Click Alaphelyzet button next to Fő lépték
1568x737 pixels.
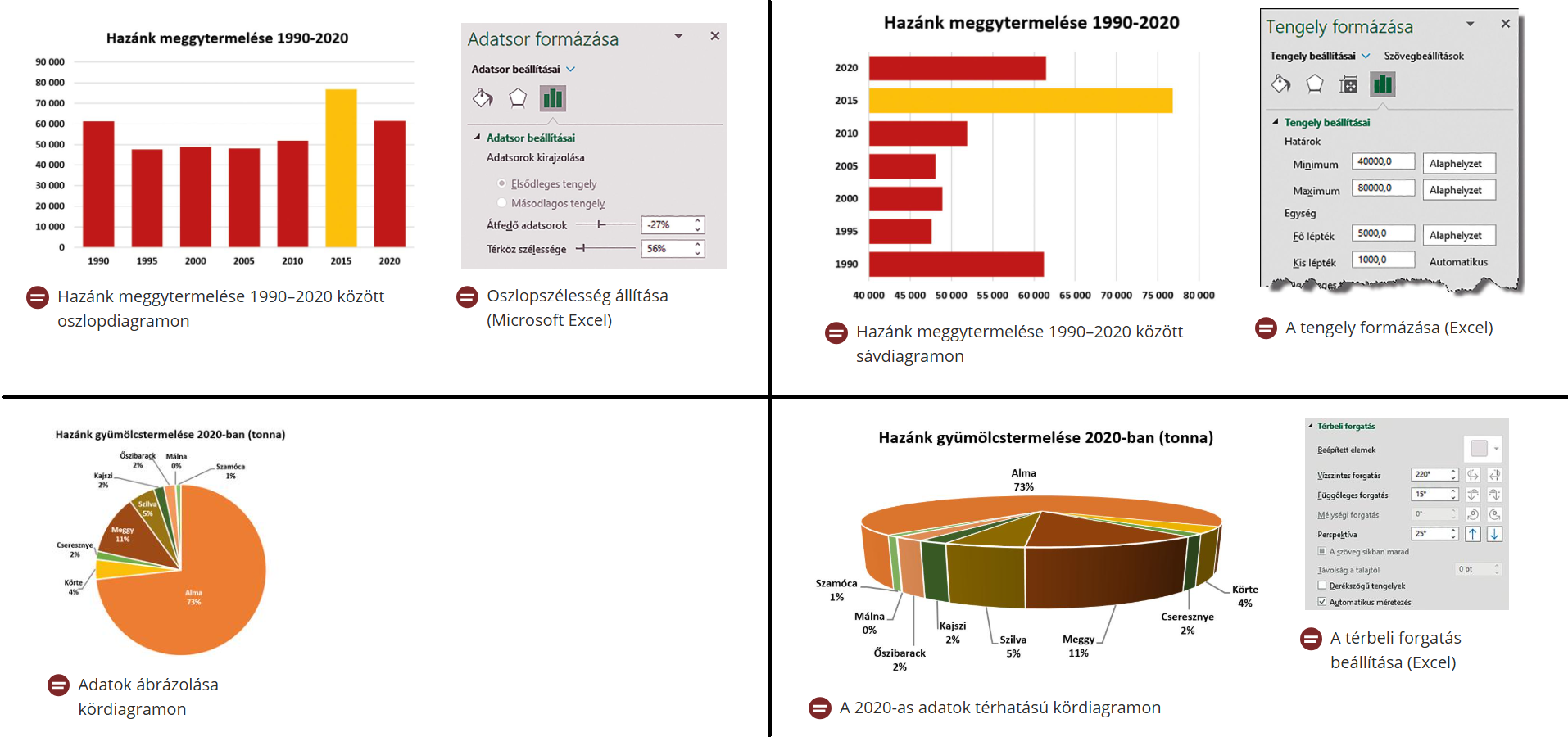point(1458,236)
